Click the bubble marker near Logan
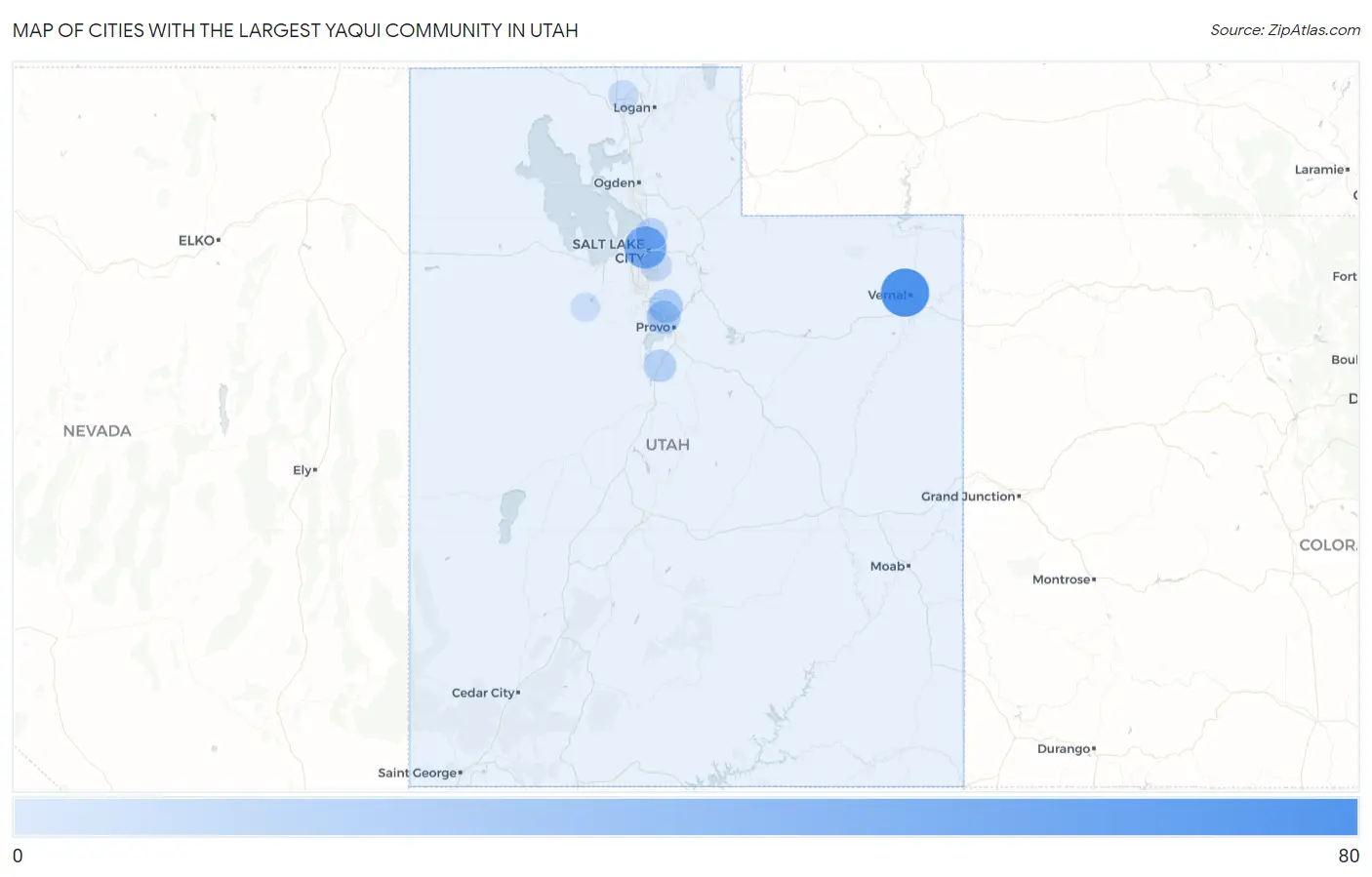The height and width of the screenshot is (877, 1372). pos(624,96)
